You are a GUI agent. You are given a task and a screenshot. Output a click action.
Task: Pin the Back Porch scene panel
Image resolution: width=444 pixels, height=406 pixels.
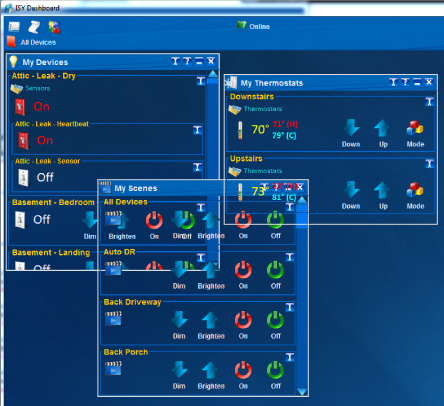290,357
